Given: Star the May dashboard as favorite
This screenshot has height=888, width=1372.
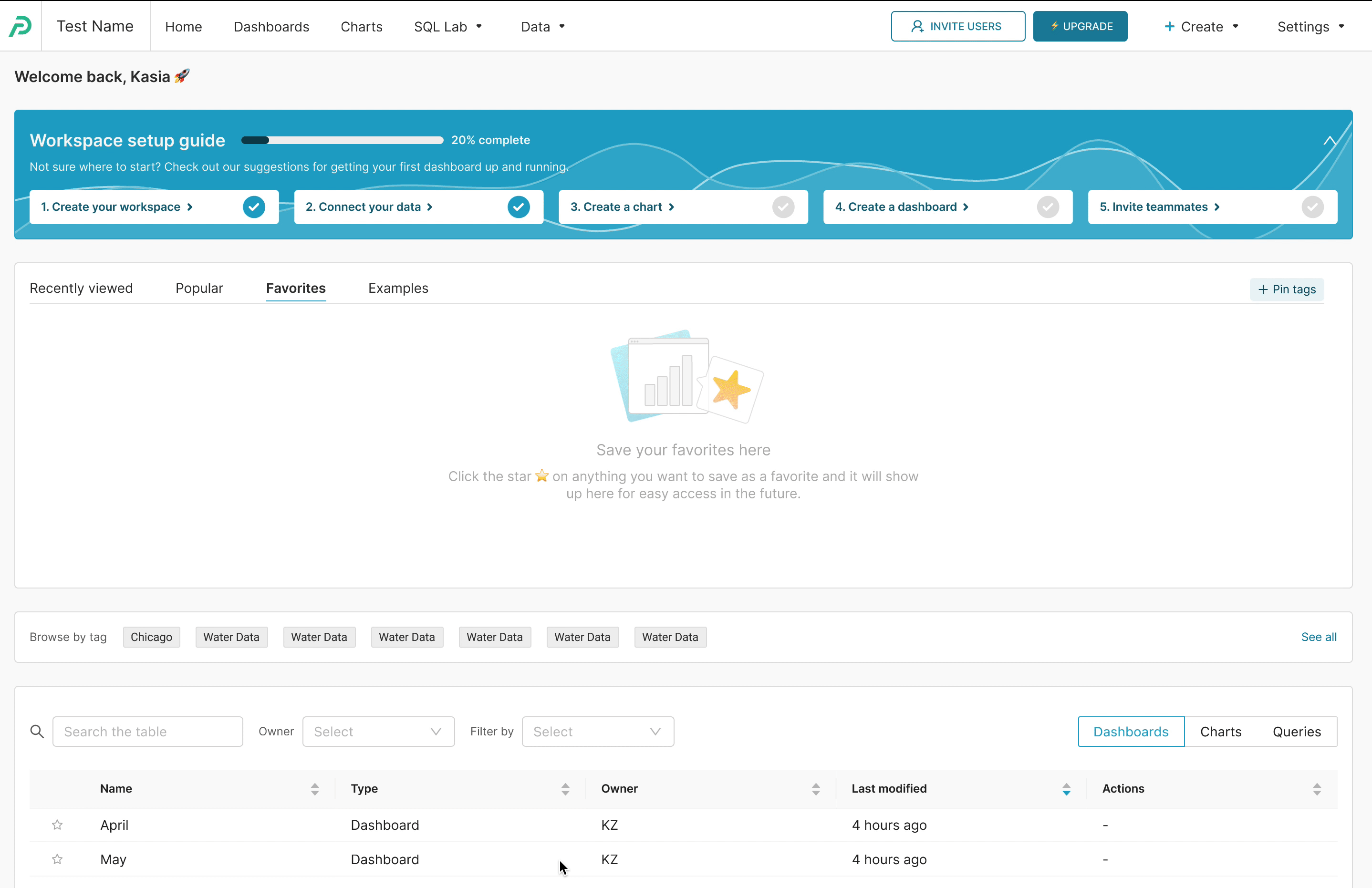Looking at the screenshot, I should 57,859.
